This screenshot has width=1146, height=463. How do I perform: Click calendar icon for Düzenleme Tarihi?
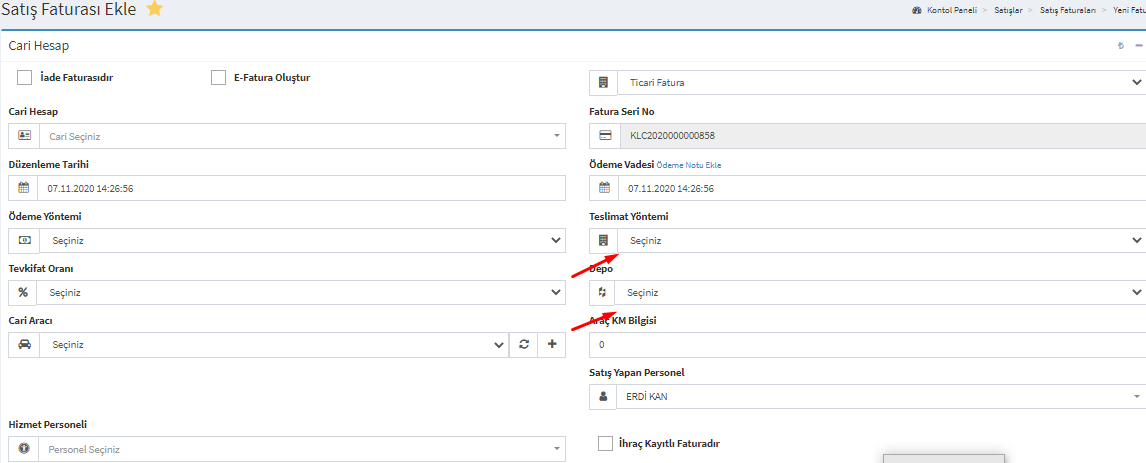[x=23, y=188]
